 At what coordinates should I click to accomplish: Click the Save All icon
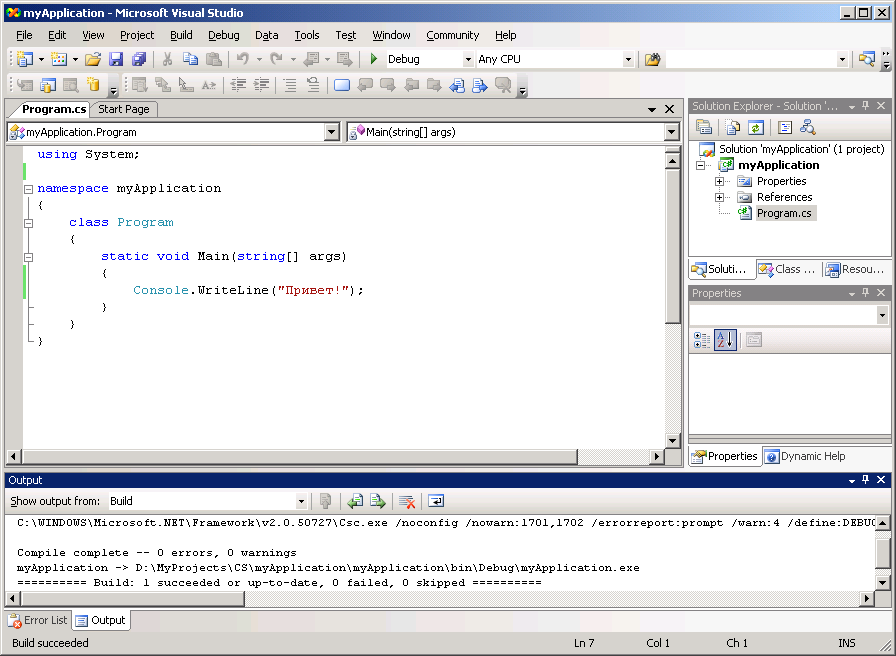coord(139,59)
